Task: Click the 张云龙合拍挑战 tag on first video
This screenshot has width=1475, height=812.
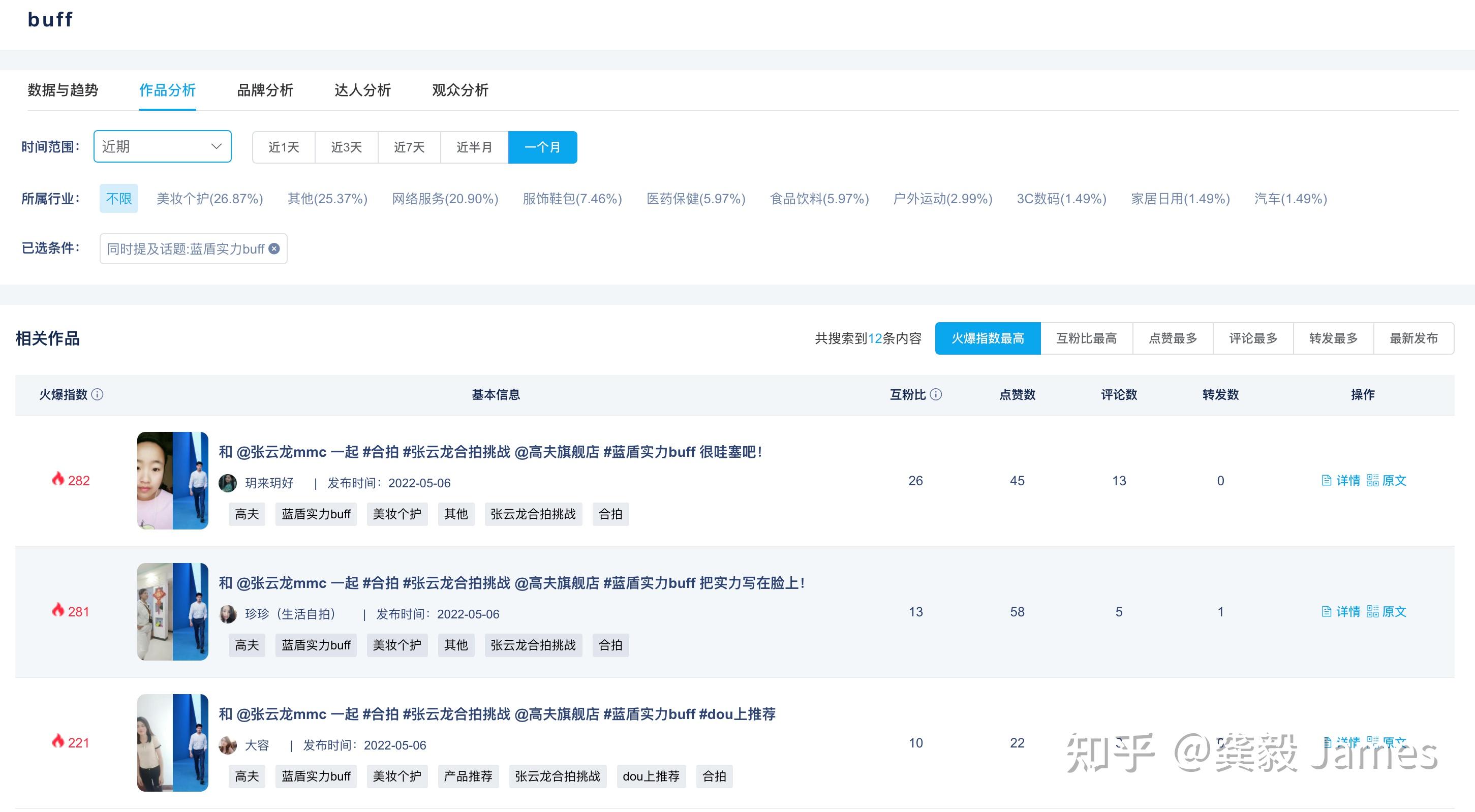Action: 533,514
